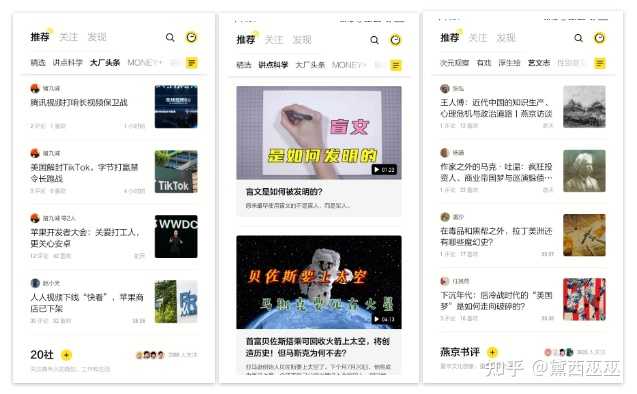Open article 美国解封TikTok,字节打赢禁令长跑战
Viewport: 637px width, 394px height.
click(84, 173)
